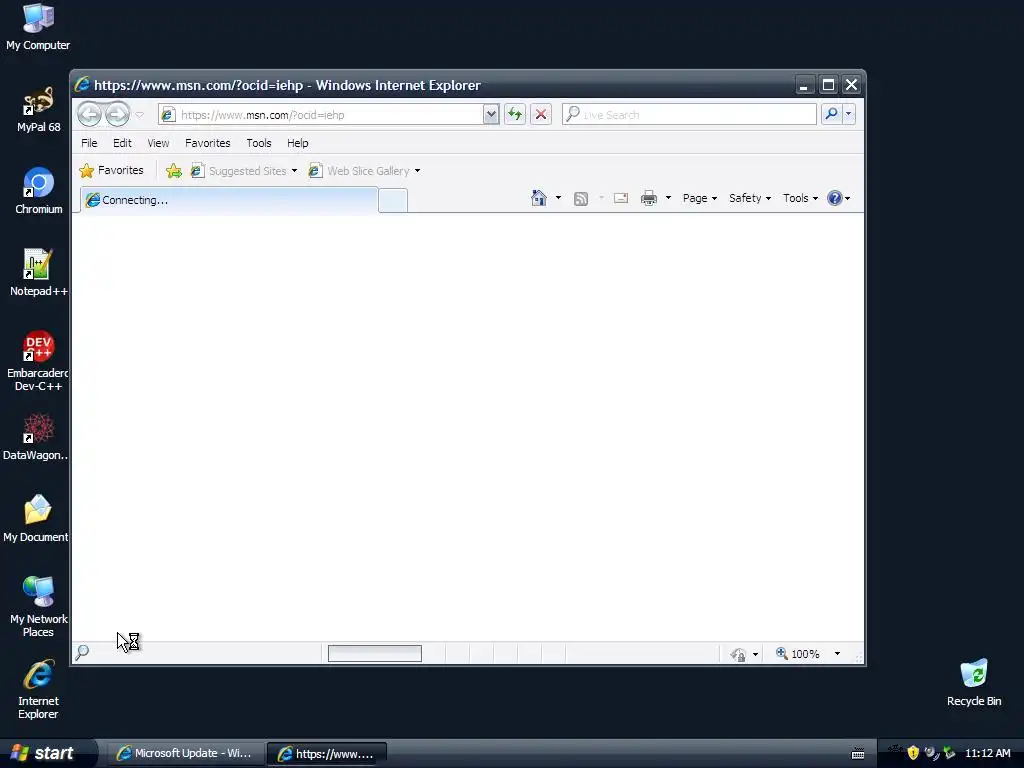Expand the Print options dropdown arrow
This screenshot has height=768, width=1024.
coord(668,198)
